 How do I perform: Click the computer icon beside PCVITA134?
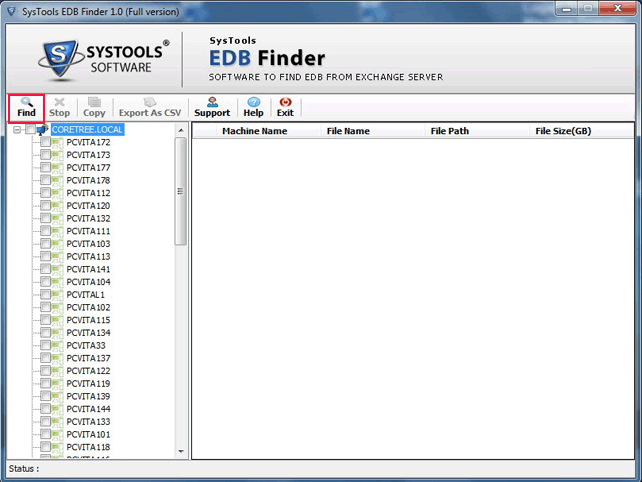[57, 333]
